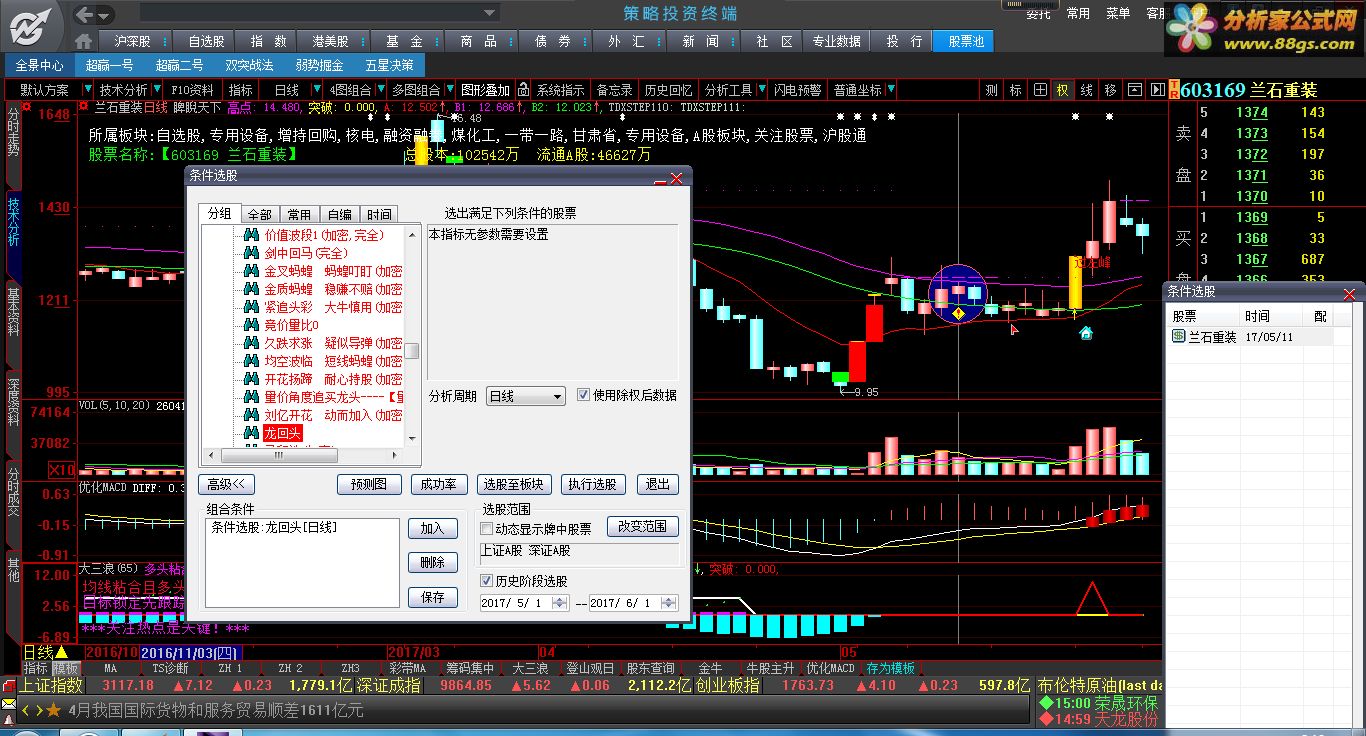This screenshot has height=736, width=1366.
Task: Collapse options with 高级<< button
Action: click(x=227, y=484)
